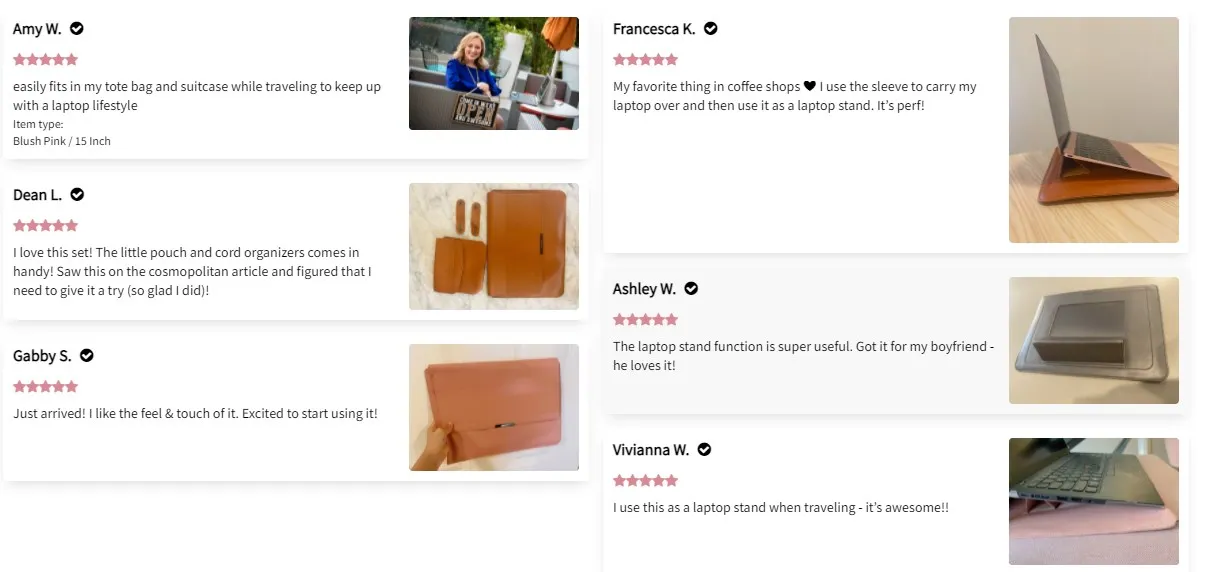Viewport: 1222px width, 572px height.
Task: Enlarge Vivianna W.'s laptop on pink sleeve photo
Action: pos(1093,501)
